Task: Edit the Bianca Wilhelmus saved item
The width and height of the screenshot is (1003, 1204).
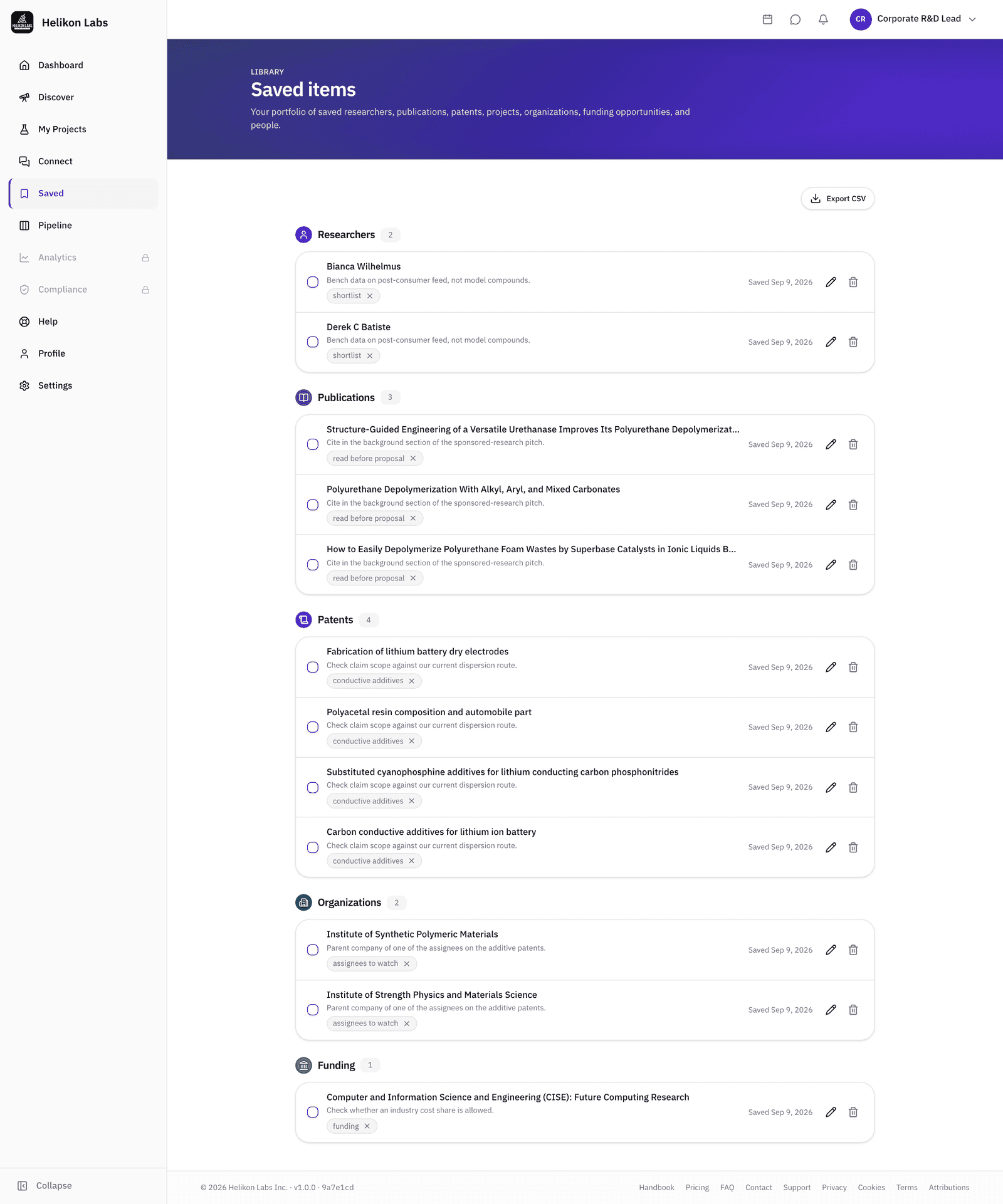Action: pos(831,282)
